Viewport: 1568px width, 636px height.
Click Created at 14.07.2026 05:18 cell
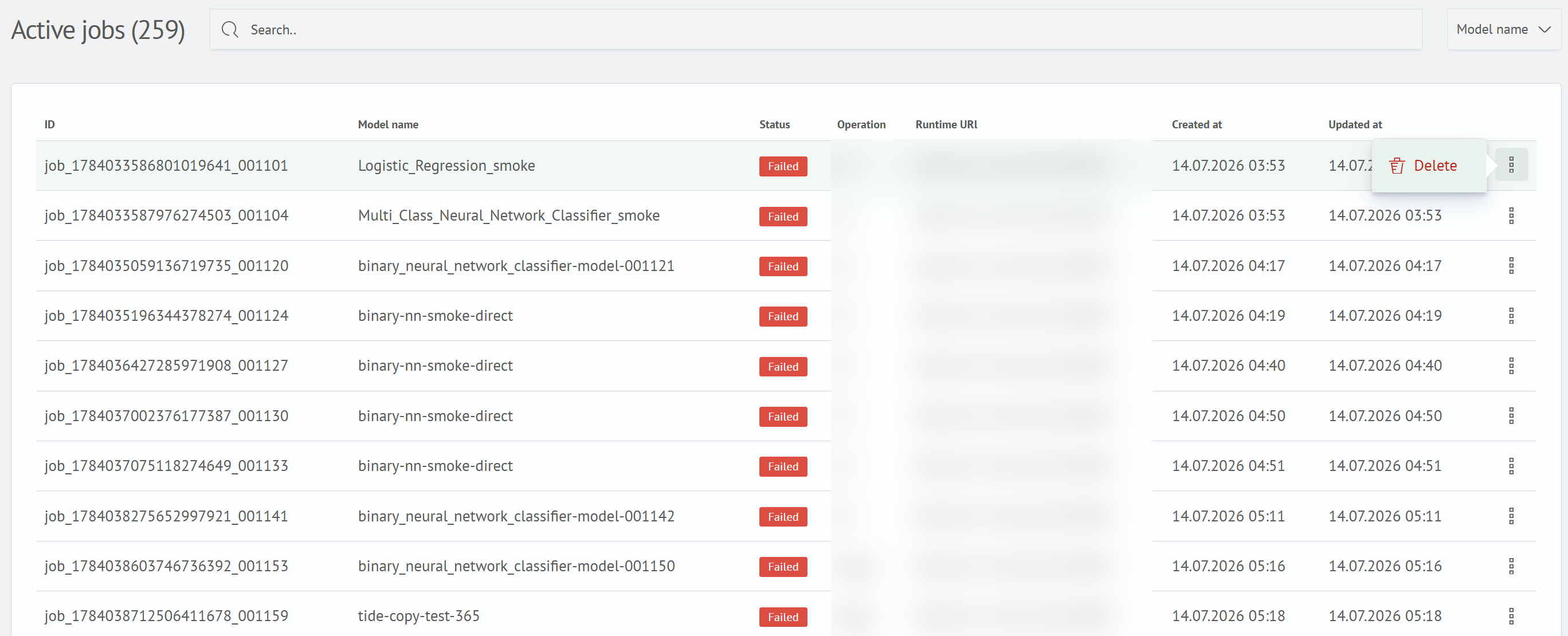(1228, 616)
